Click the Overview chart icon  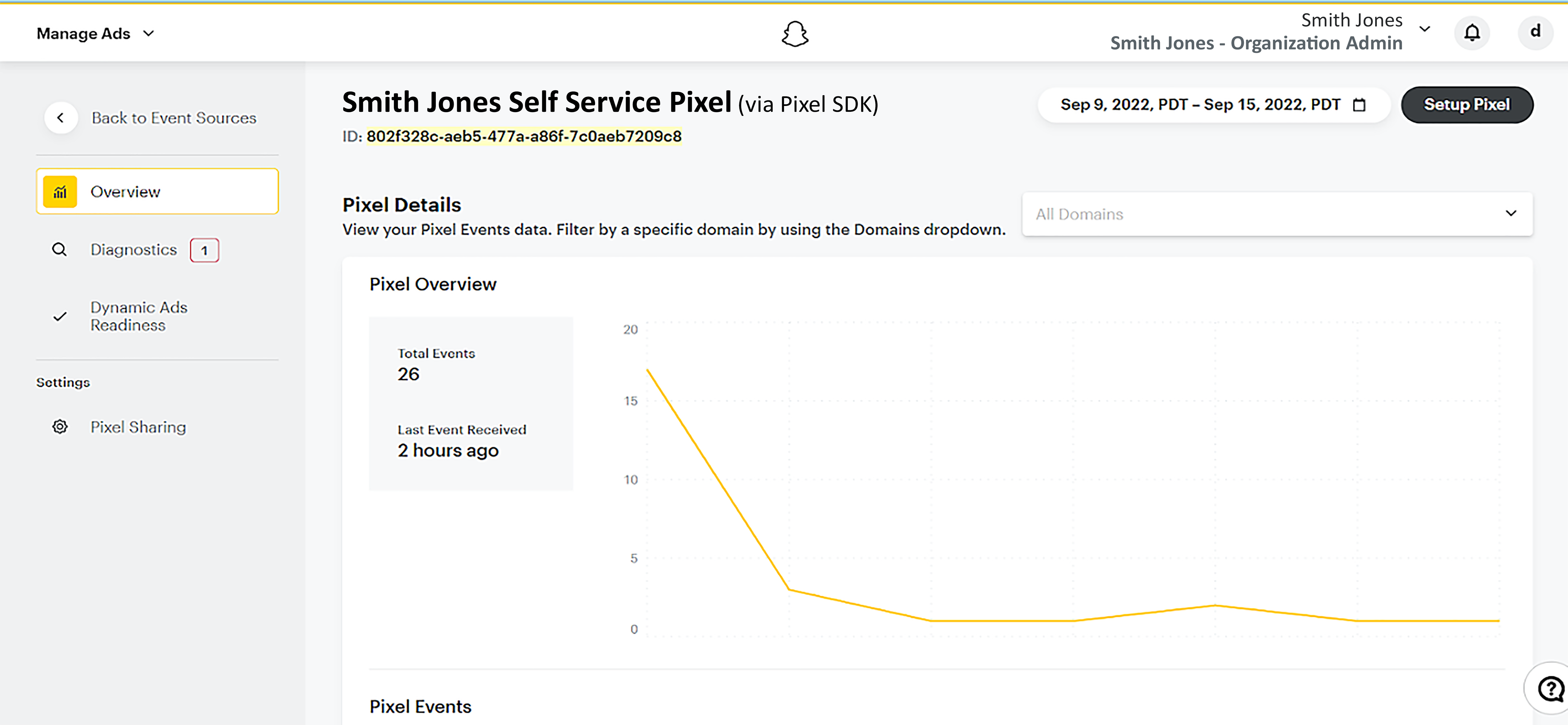[60, 192]
